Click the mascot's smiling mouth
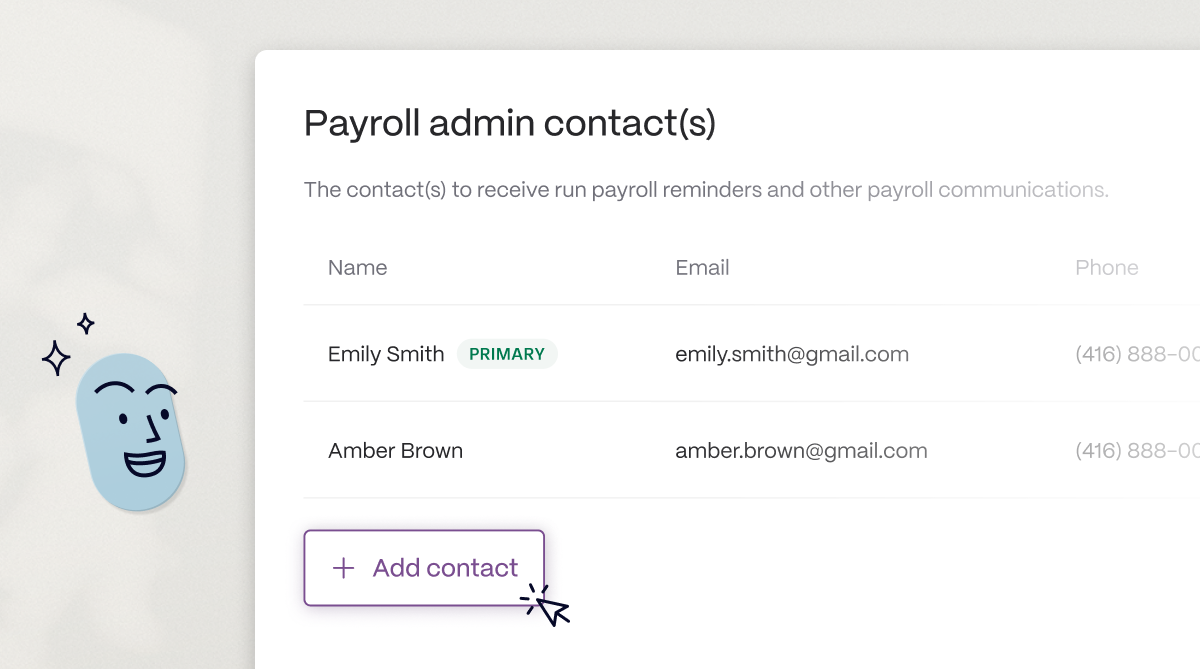Screen dimensions: 1200x669 coord(145,462)
